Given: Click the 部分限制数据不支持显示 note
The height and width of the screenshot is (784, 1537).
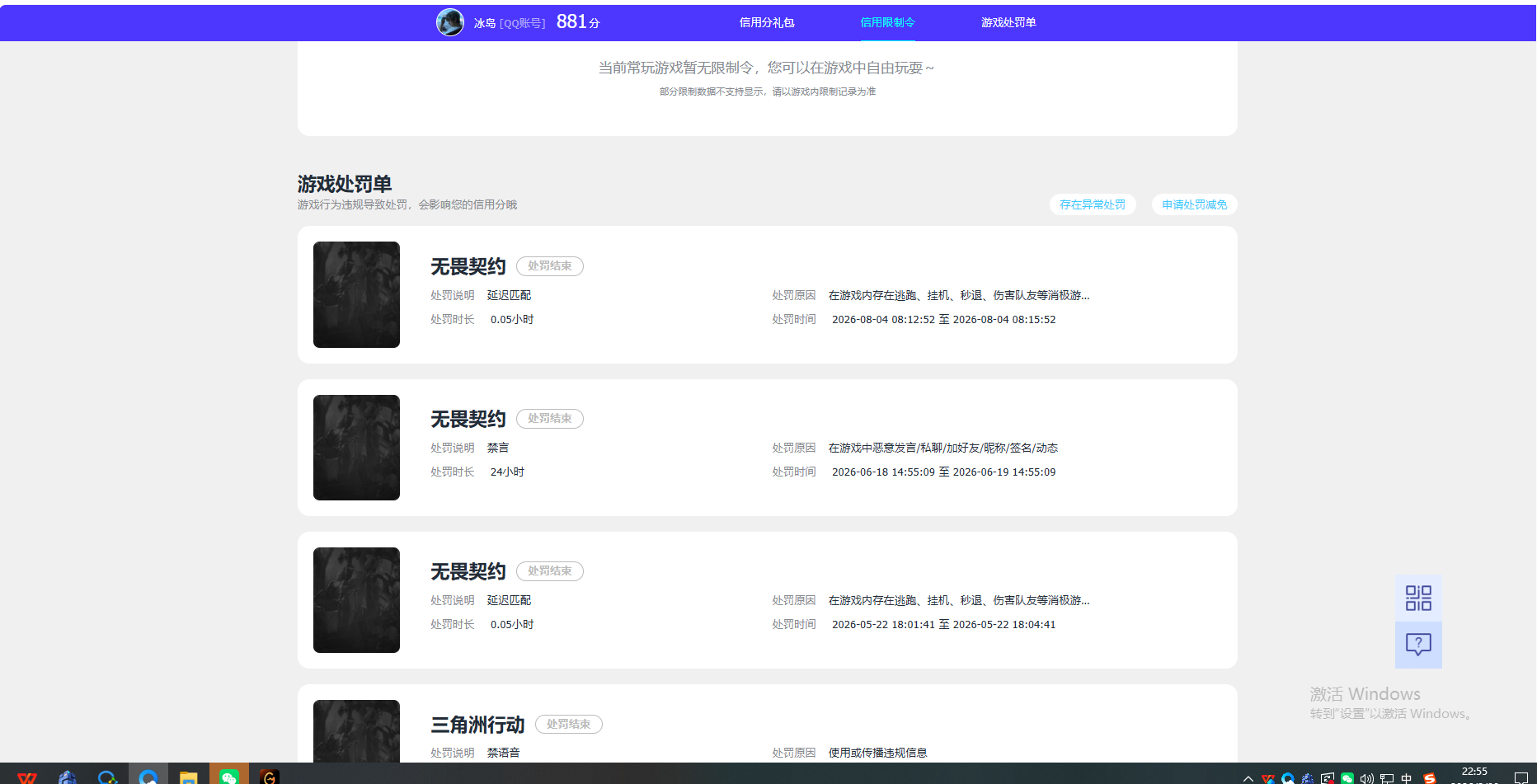Looking at the screenshot, I should coord(768,92).
